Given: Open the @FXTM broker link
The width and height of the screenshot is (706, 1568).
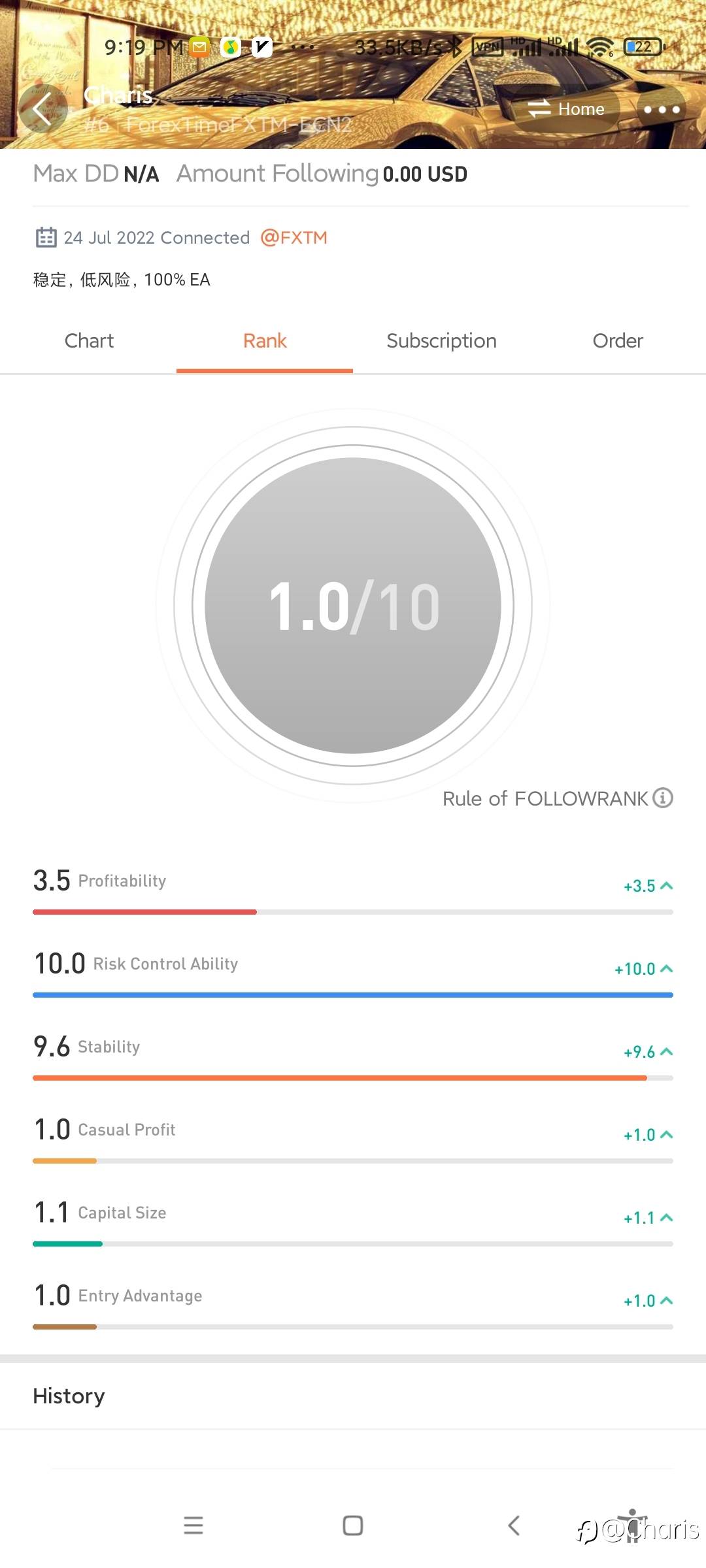Looking at the screenshot, I should pyautogui.click(x=294, y=237).
